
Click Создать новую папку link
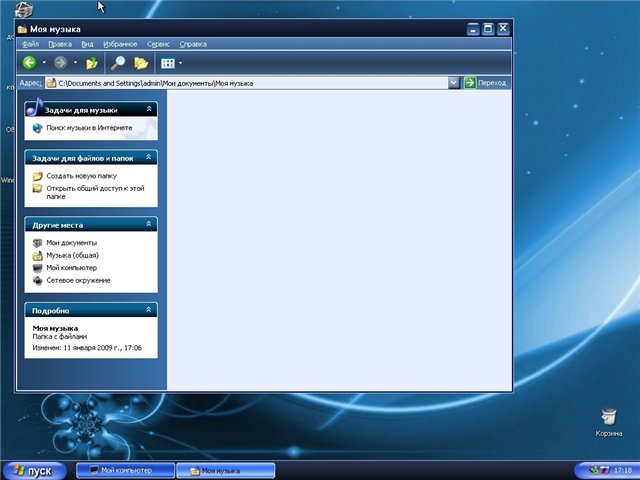(82, 176)
